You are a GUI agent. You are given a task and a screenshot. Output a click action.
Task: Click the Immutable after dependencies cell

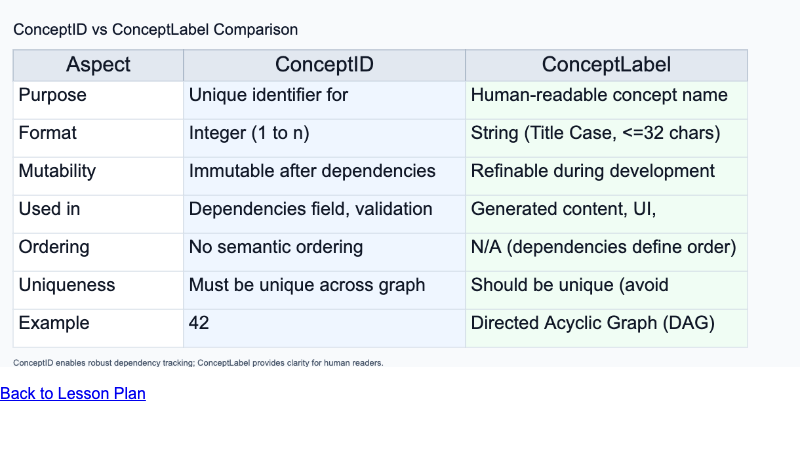(312, 171)
